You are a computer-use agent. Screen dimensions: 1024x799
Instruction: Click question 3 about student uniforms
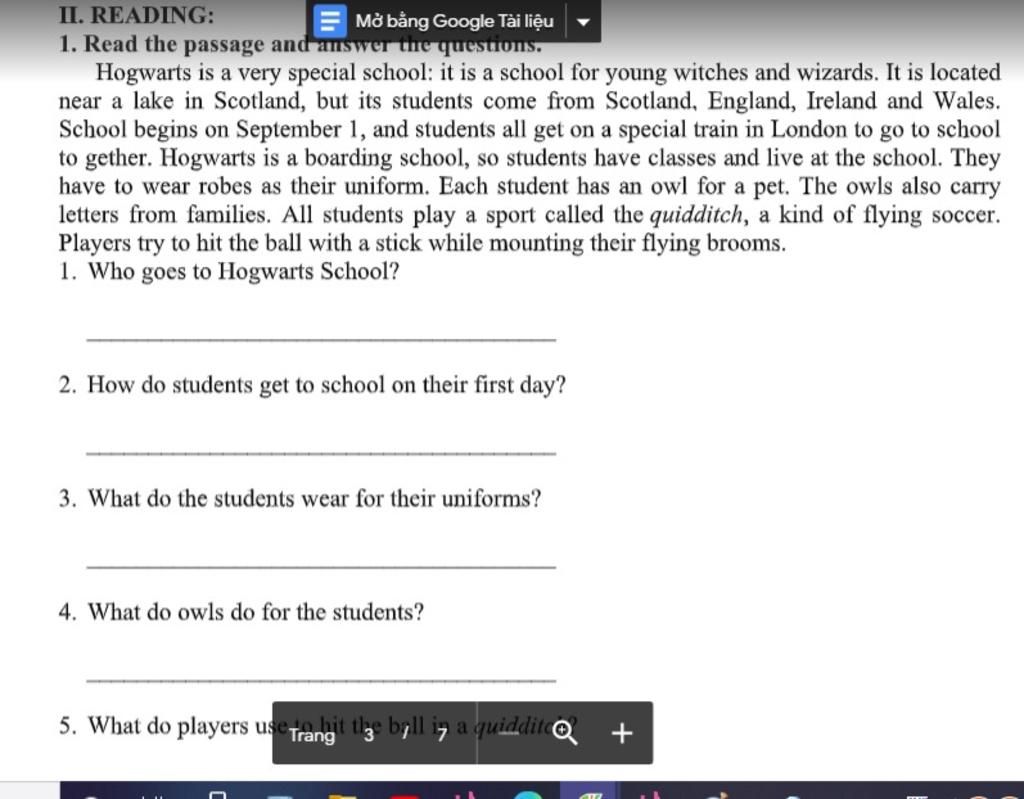click(300, 498)
